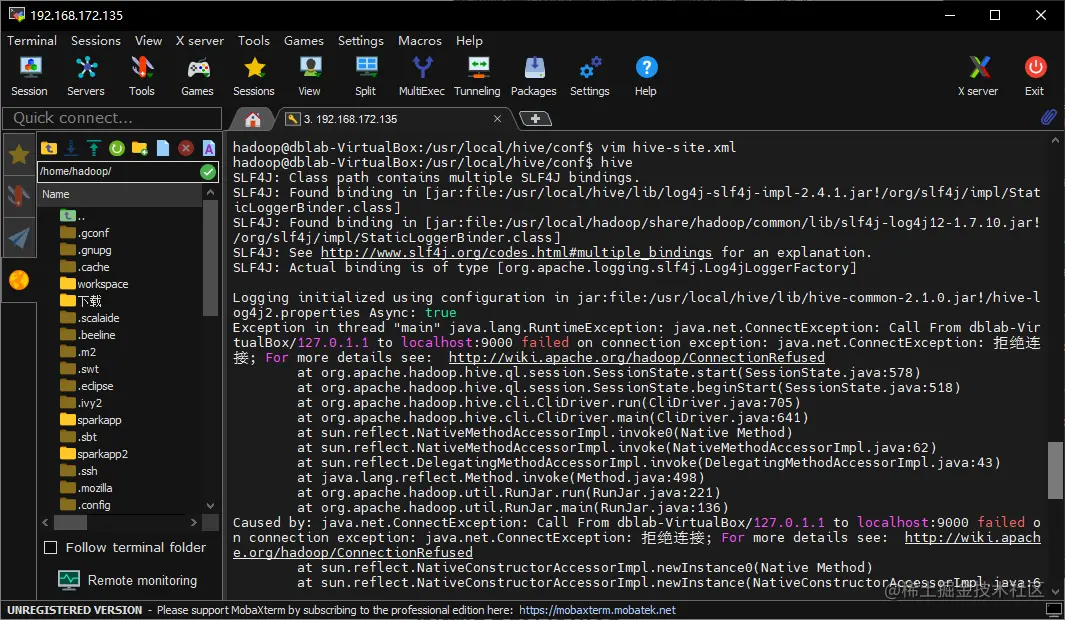The image size is (1065, 620).
Task: Go to parent directory in SFTP toolbar
Action: click(x=49, y=148)
